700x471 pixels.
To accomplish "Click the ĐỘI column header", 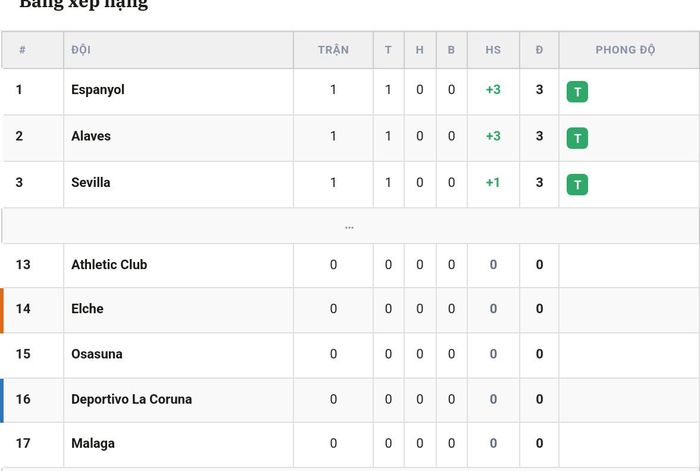I will 81,50.
